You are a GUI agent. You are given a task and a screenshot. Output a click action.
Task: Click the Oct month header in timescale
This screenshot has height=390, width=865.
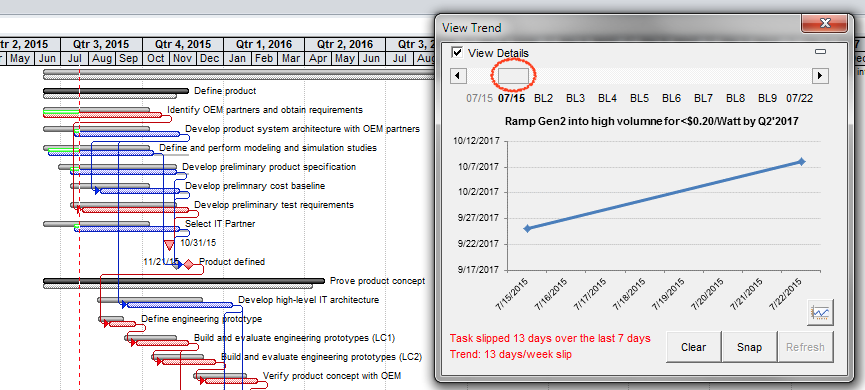156,58
